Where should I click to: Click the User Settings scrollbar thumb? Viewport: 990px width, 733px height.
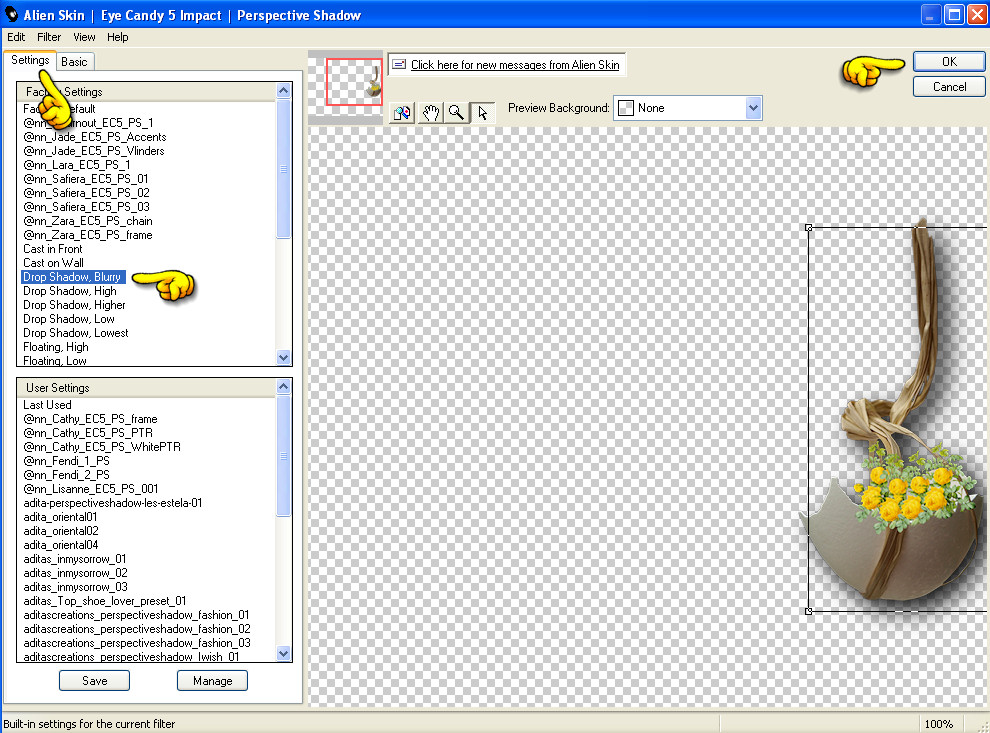(283, 456)
